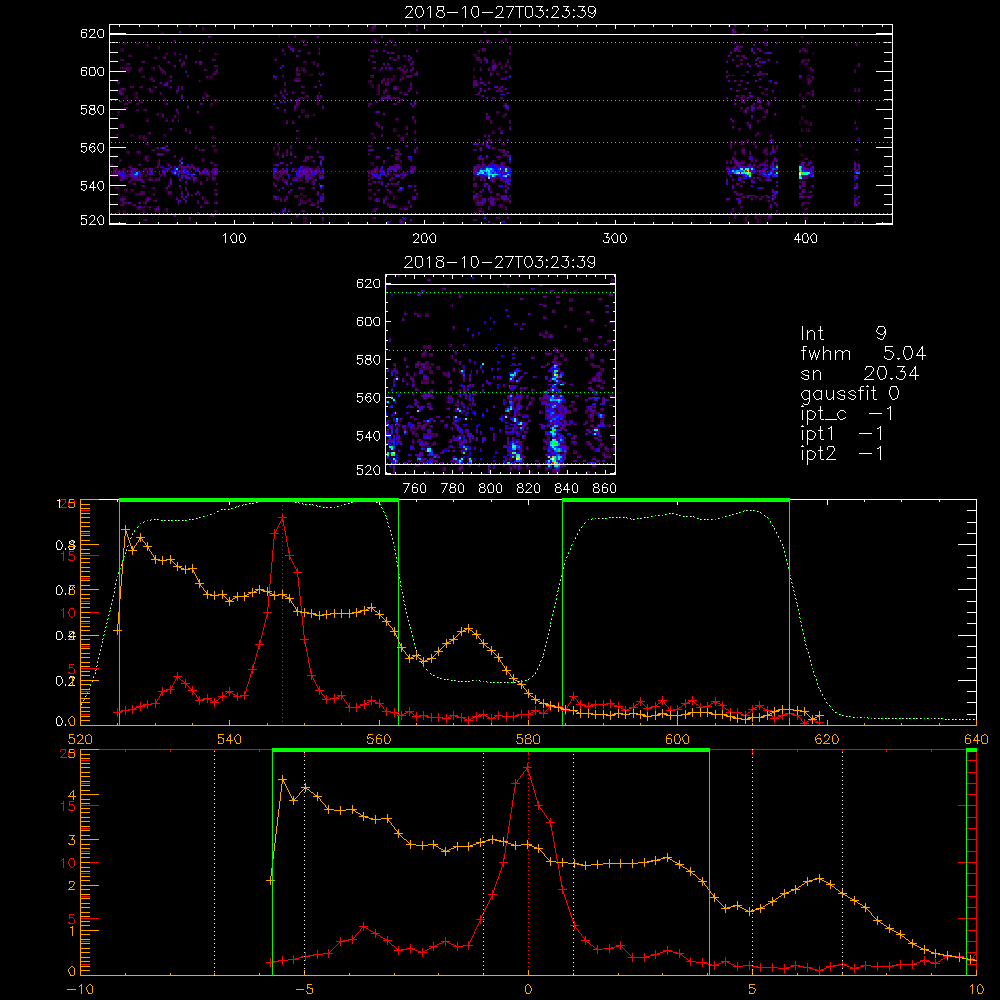This screenshot has height=1000, width=1000.
Task: Click the '-5' x-axis label of the bottom plot
Action: coord(304,989)
